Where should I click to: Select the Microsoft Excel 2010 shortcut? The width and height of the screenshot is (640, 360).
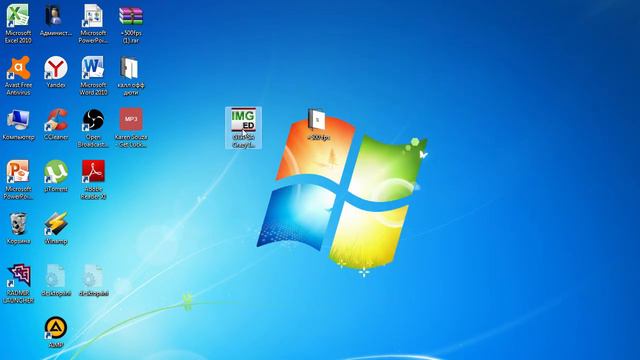18,24
